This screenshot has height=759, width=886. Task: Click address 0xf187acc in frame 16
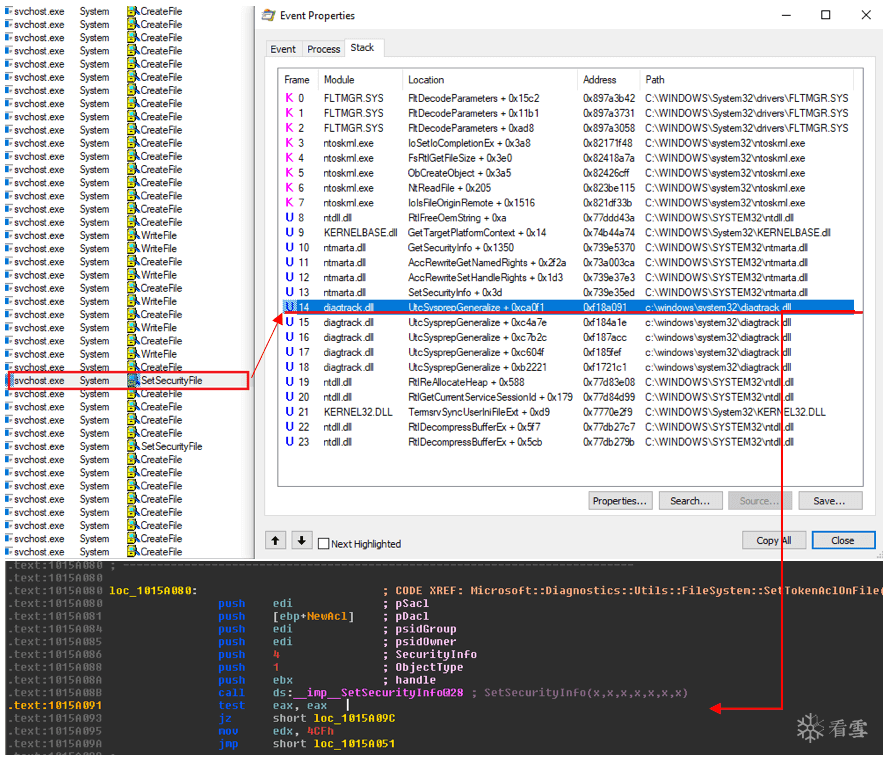tap(605, 337)
